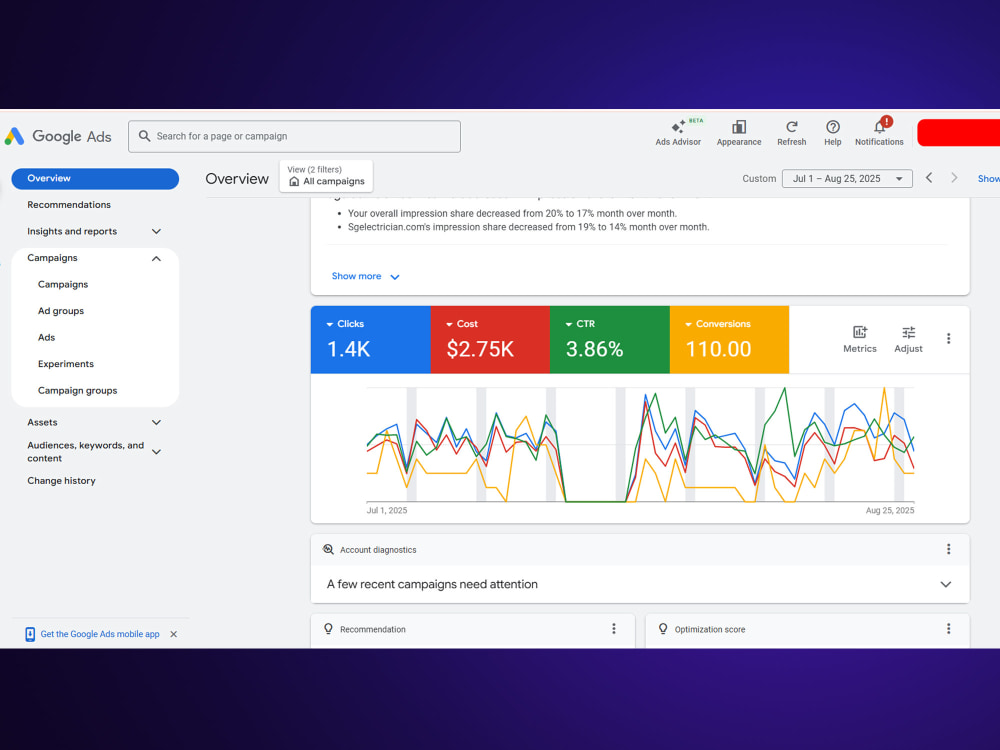Expand Insights and reports section
The width and height of the screenshot is (1000, 750).
(x=156, y=232)
